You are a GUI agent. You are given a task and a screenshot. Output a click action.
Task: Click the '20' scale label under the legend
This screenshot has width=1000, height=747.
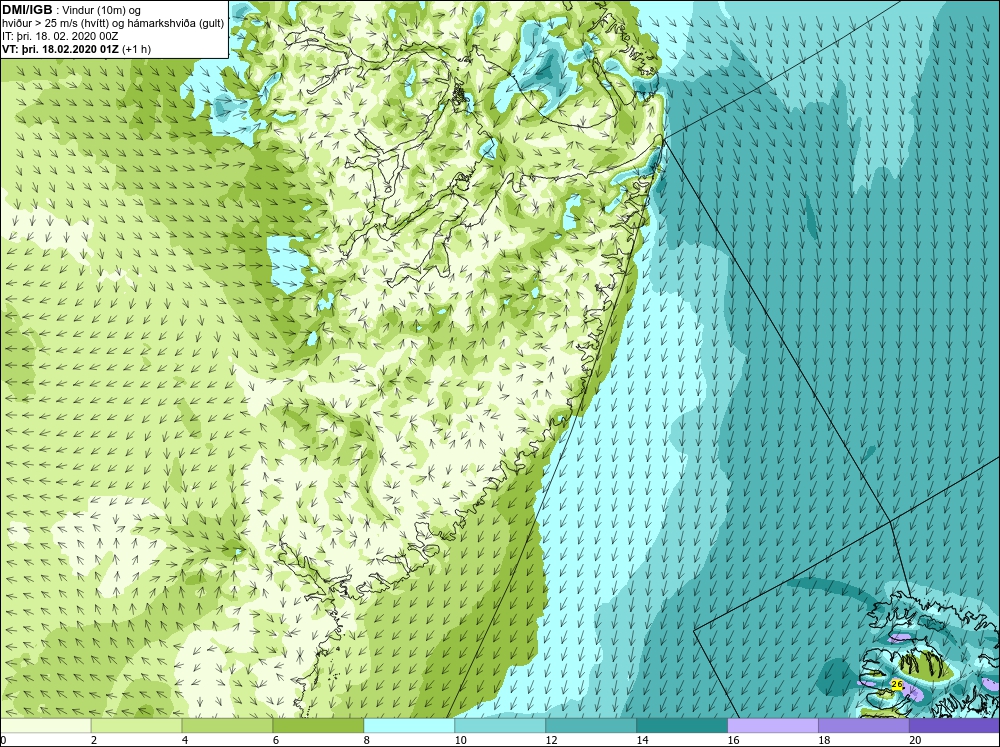[x=915, y=740]
